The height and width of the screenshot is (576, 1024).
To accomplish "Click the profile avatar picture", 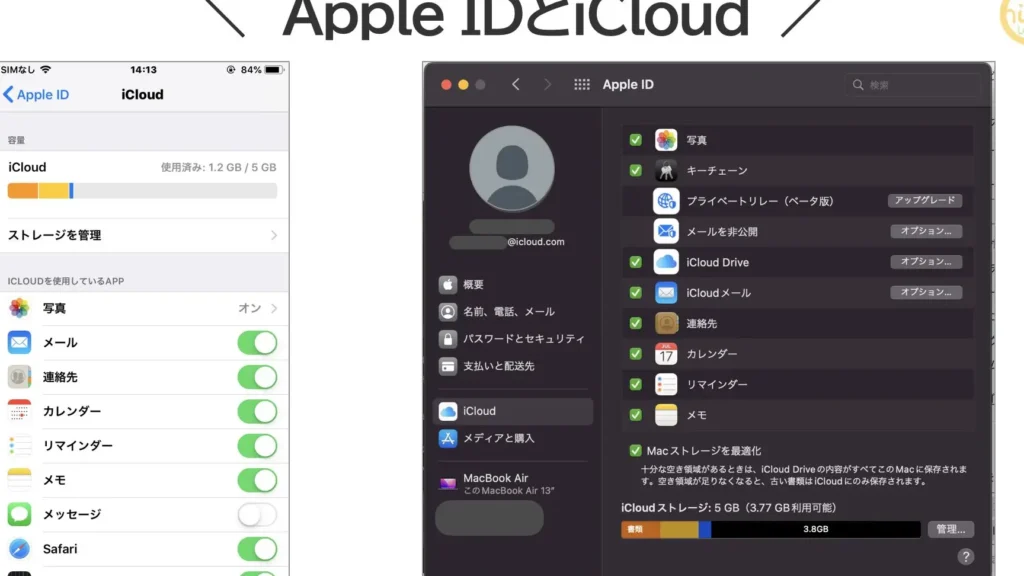I will click(x=512, y=168).
